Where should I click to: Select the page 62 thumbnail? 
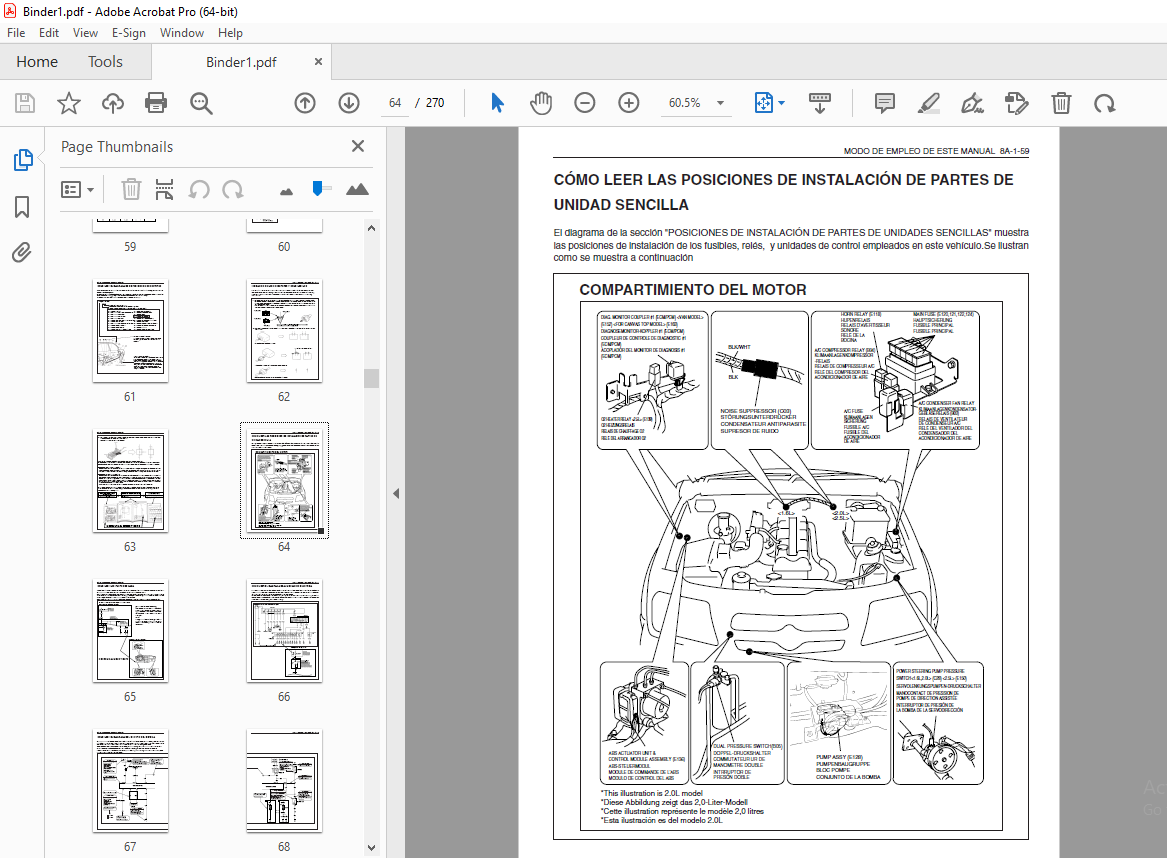click(x=284, y=331)
